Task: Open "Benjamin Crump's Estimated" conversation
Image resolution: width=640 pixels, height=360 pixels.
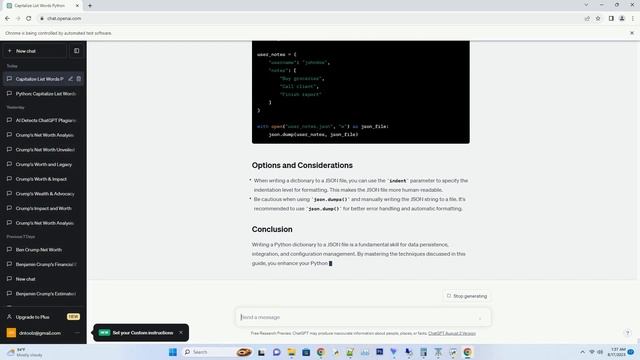Action: point(43,294)
